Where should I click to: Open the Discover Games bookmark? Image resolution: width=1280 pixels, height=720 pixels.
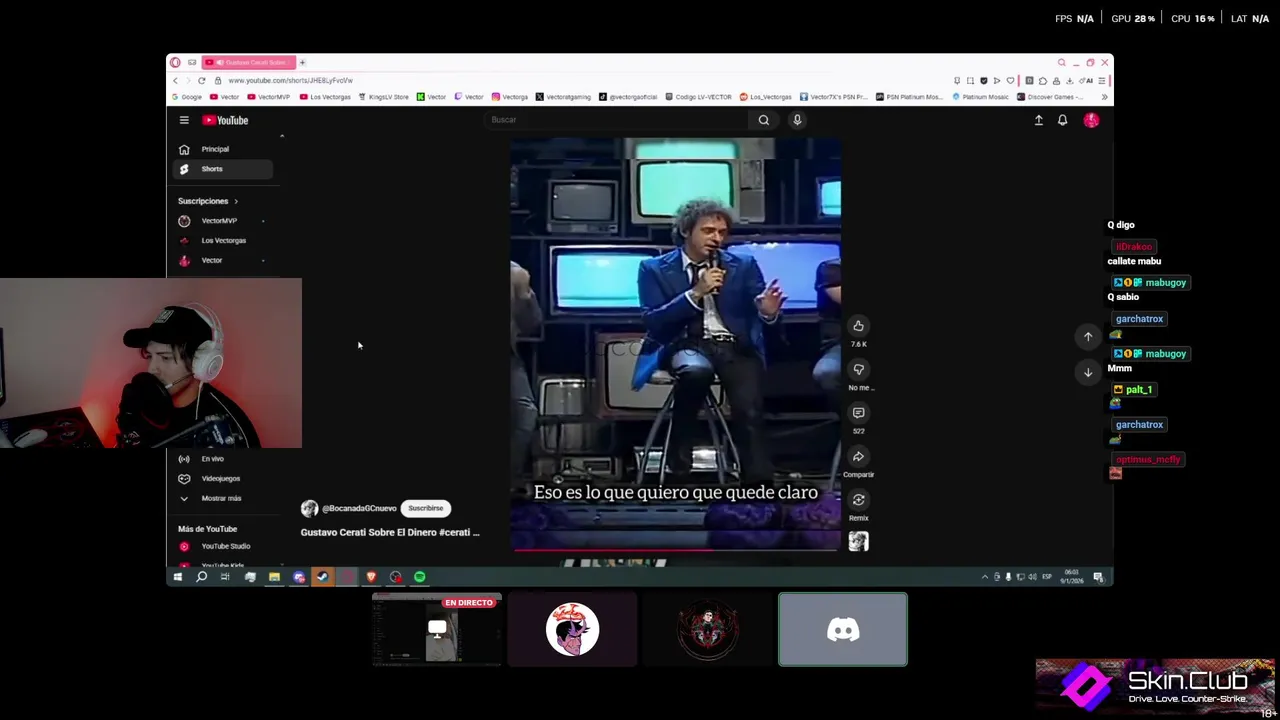click(x=1049, y=97)
